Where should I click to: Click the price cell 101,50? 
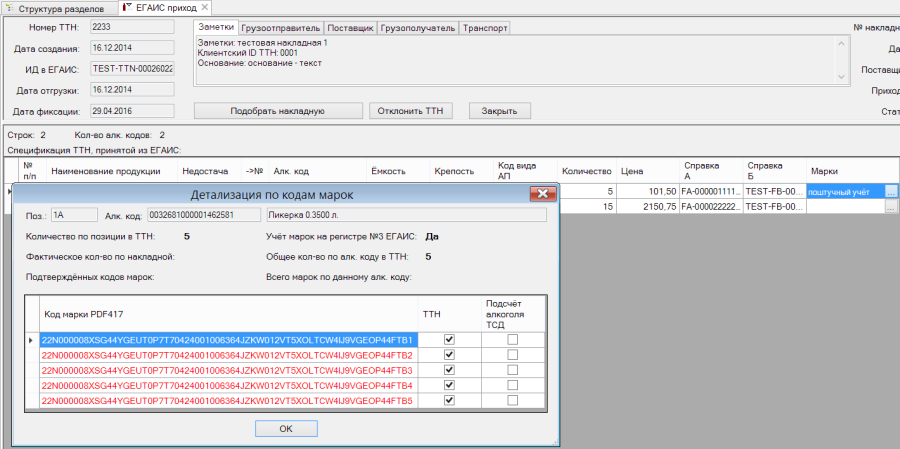647,192
